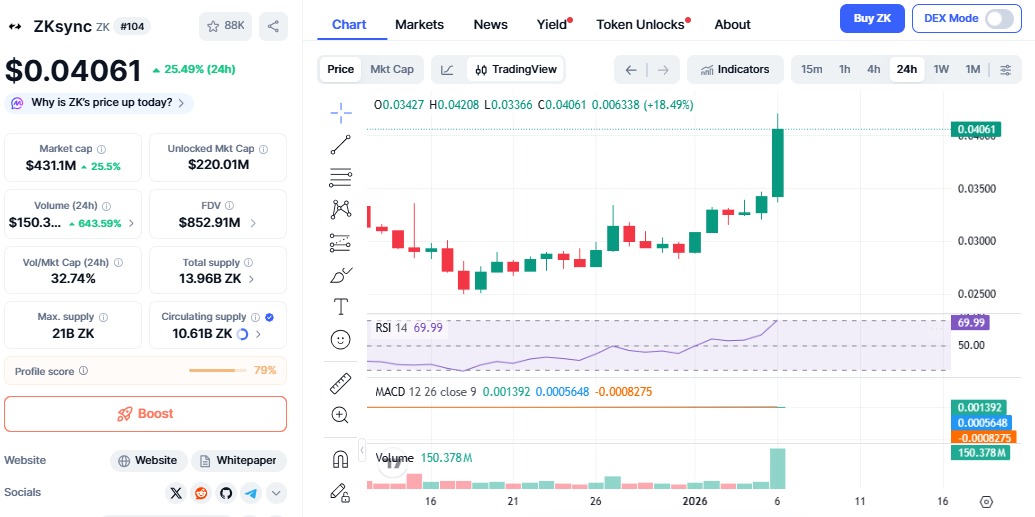1035x517 pixels.
Task: Expand the socials dropdown chevron
Action: pyautogui.click(x=276, y=493)
